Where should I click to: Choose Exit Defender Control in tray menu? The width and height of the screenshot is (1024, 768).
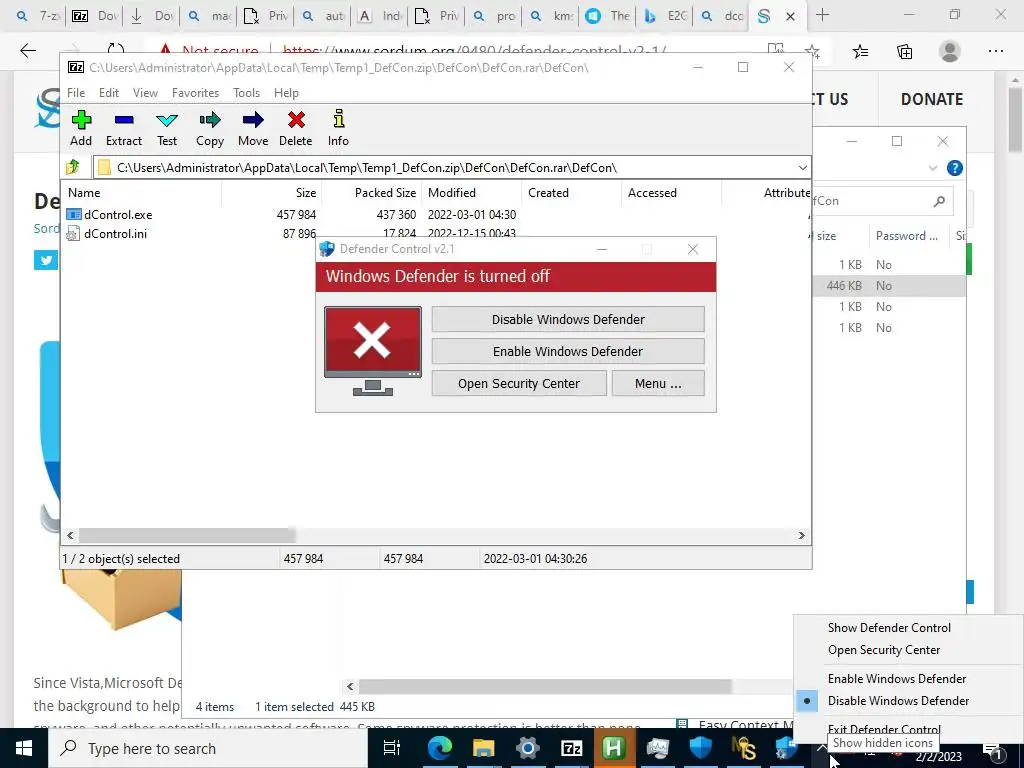884,729
